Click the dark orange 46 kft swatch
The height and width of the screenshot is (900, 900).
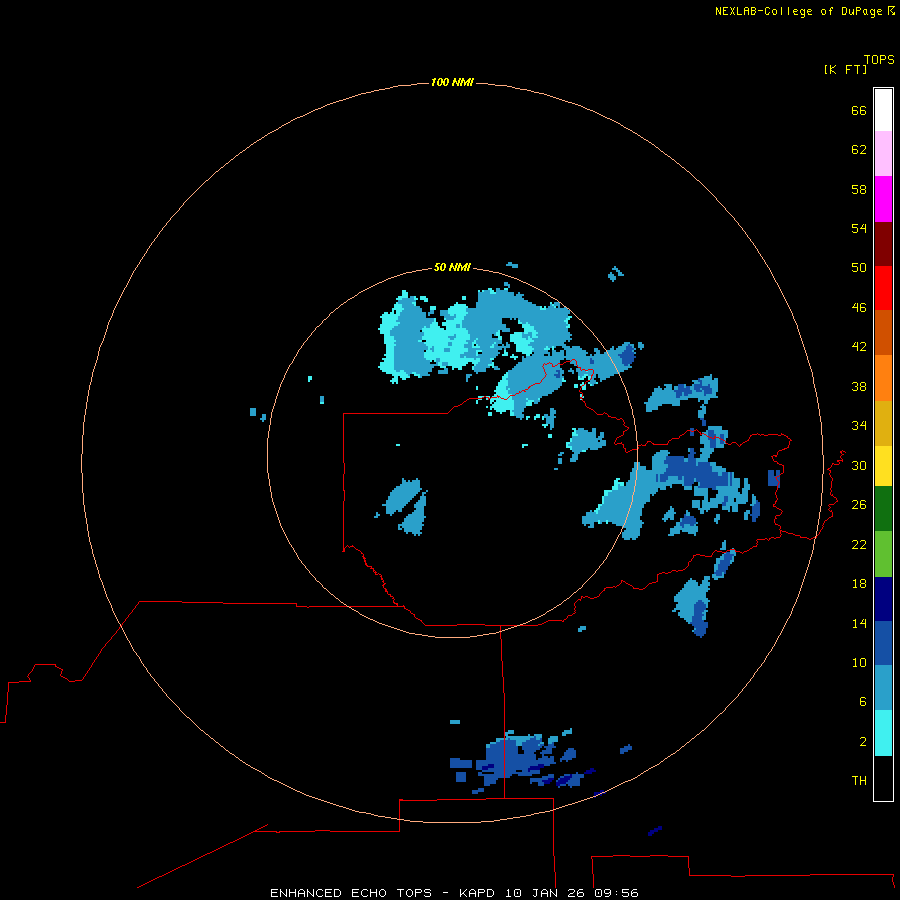883,332
